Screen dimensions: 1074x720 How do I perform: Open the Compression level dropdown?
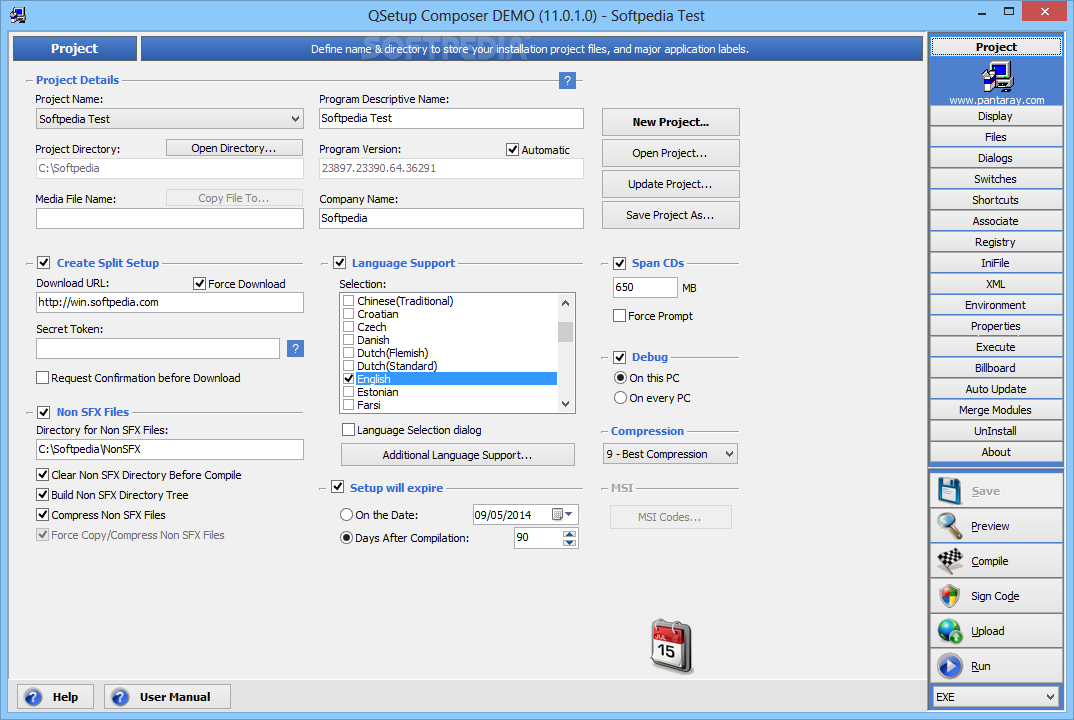coord(729,454)
